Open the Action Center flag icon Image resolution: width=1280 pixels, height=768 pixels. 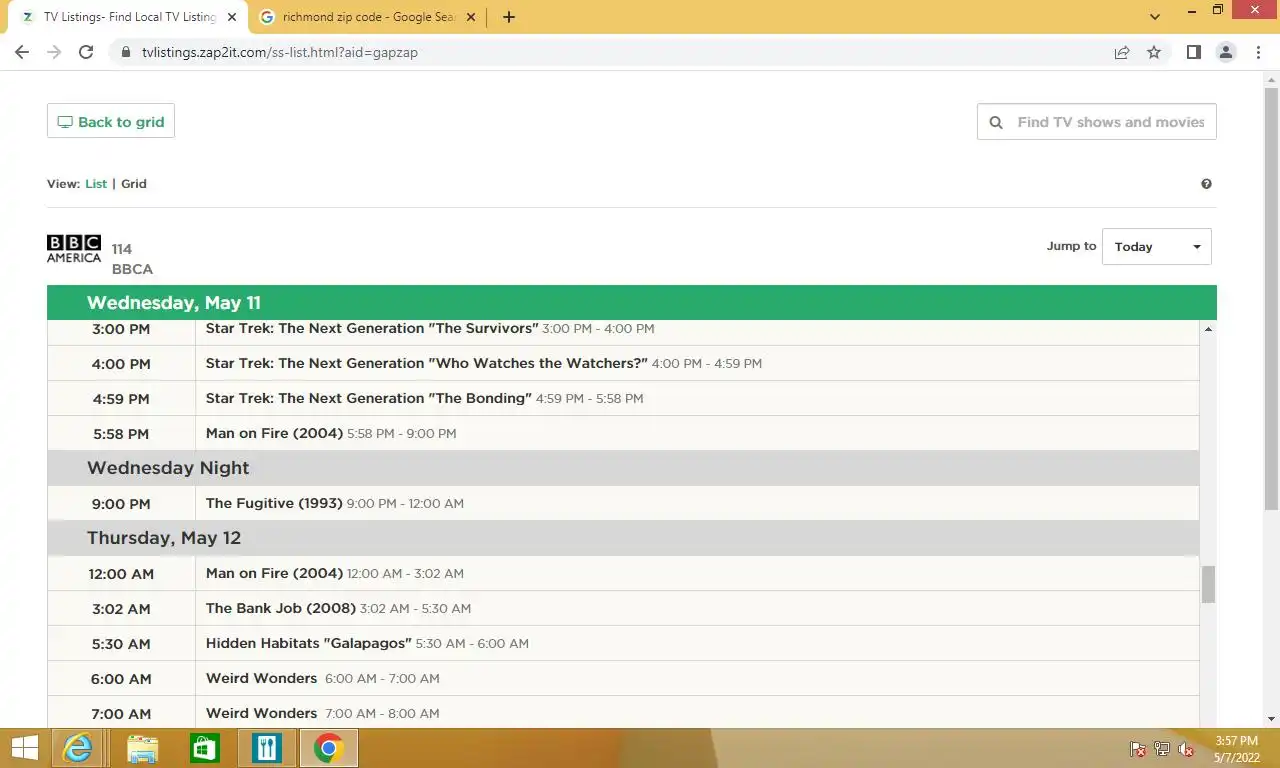pos(1137,749)
